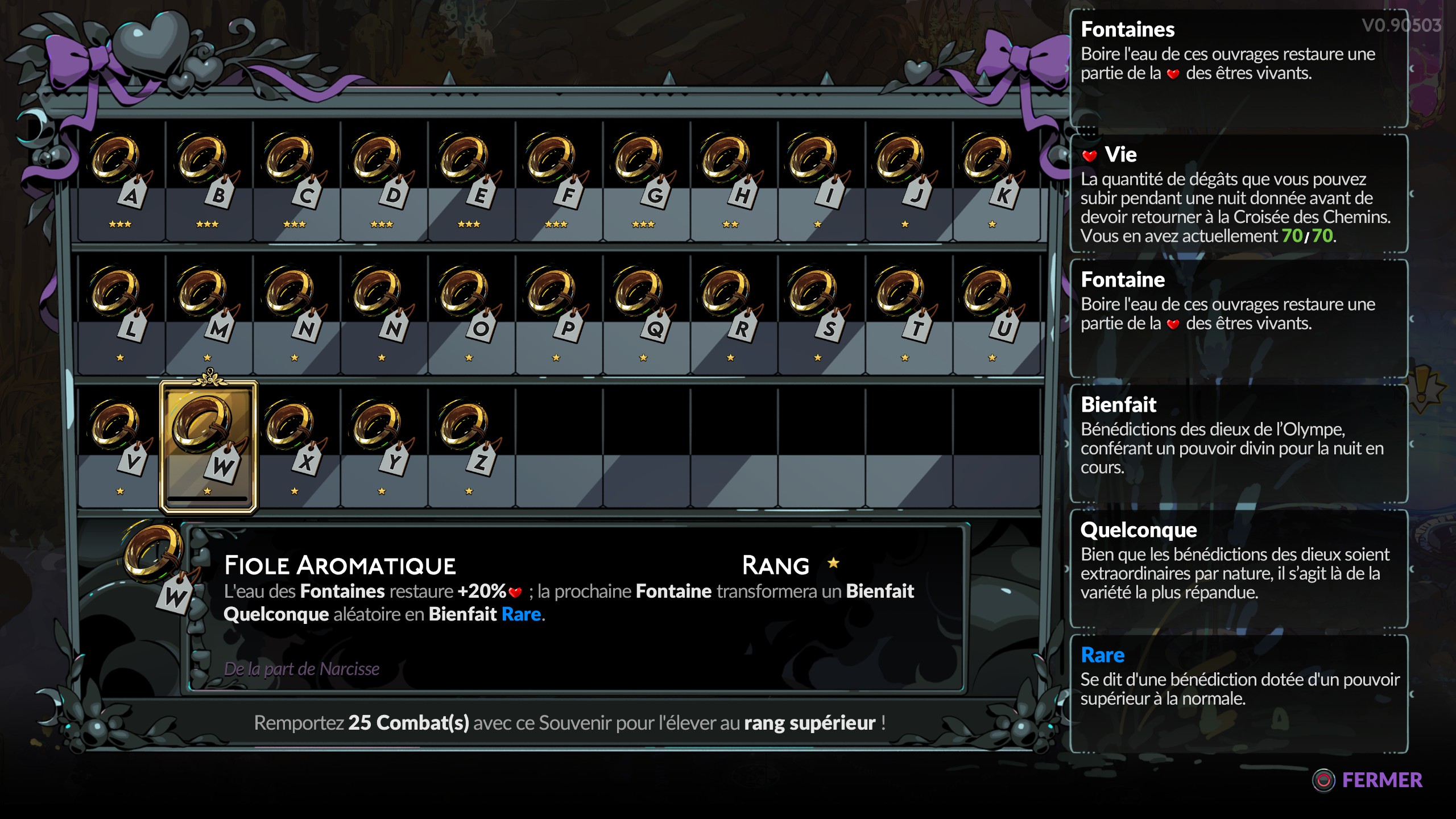
Task: Select the Rare glossary entry
Action: [1239, 694]
